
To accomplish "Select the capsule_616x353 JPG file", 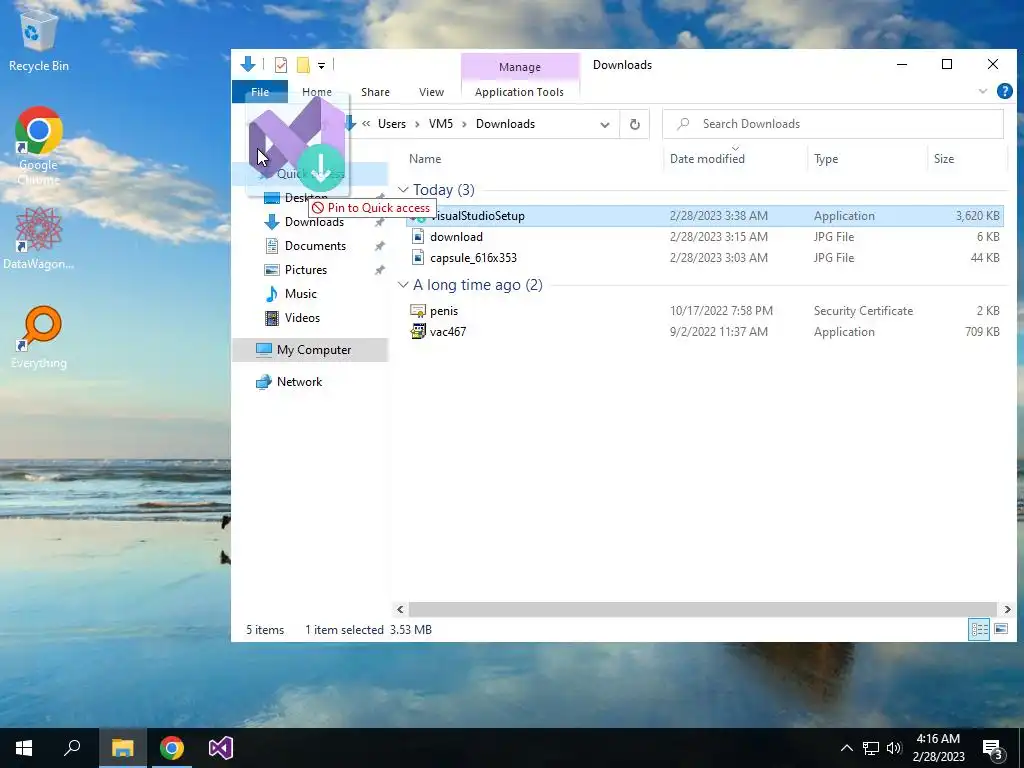I will (705, 257).
